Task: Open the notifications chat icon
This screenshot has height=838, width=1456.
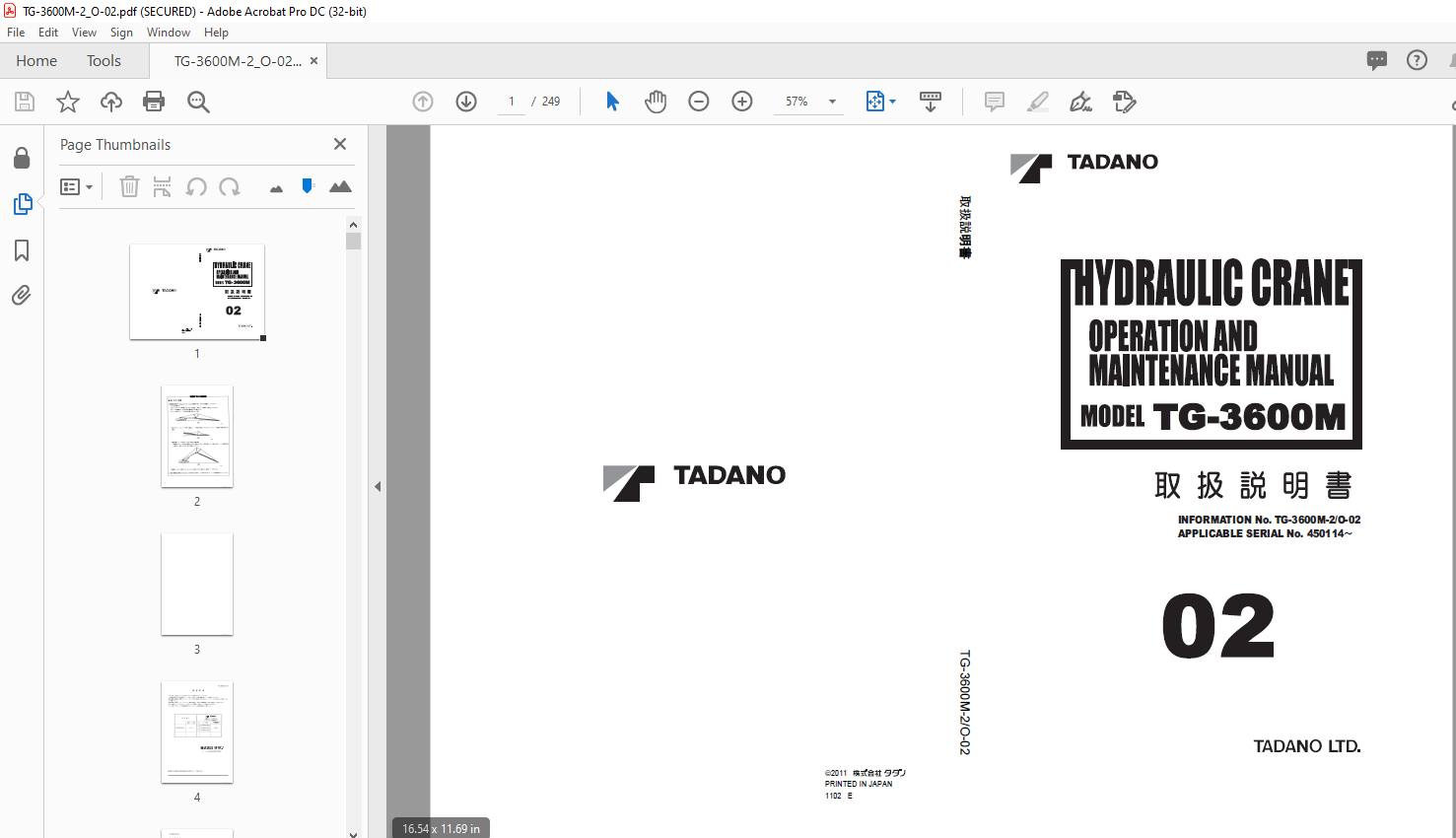Action: [x=1377, y=60]
